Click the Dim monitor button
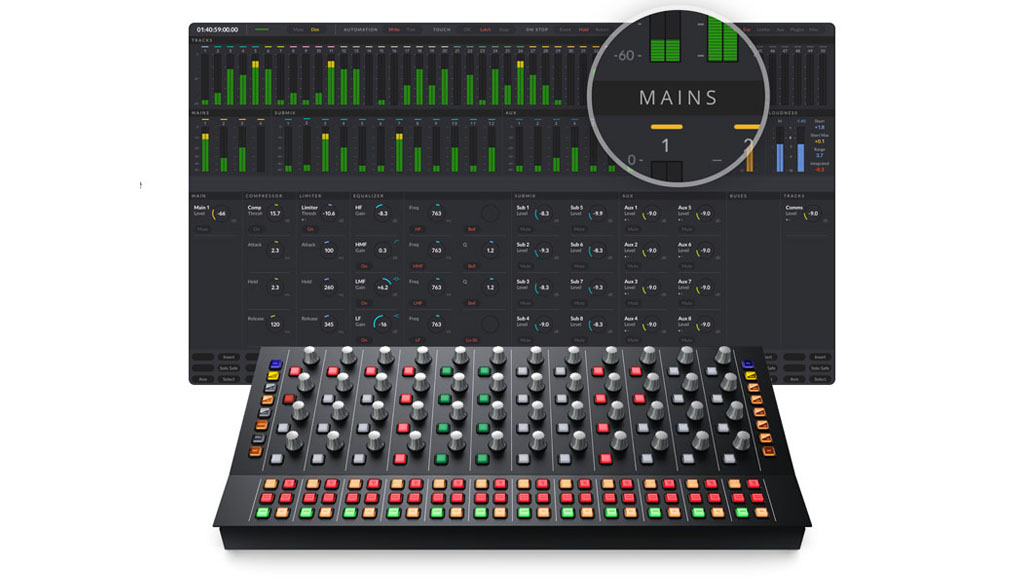Screen dimensions: 1024x585 tap(315, 30)
